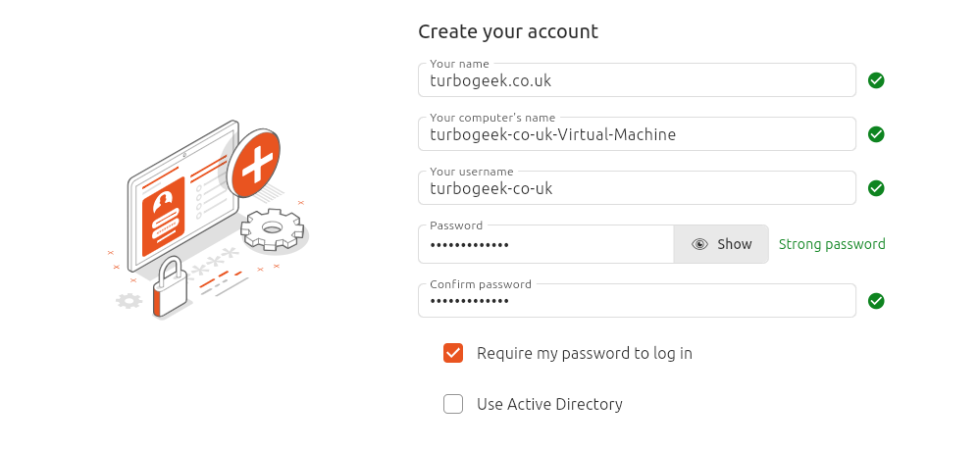
Task: Click green checkmark beside Confirm password field
Action: (876, 301)
